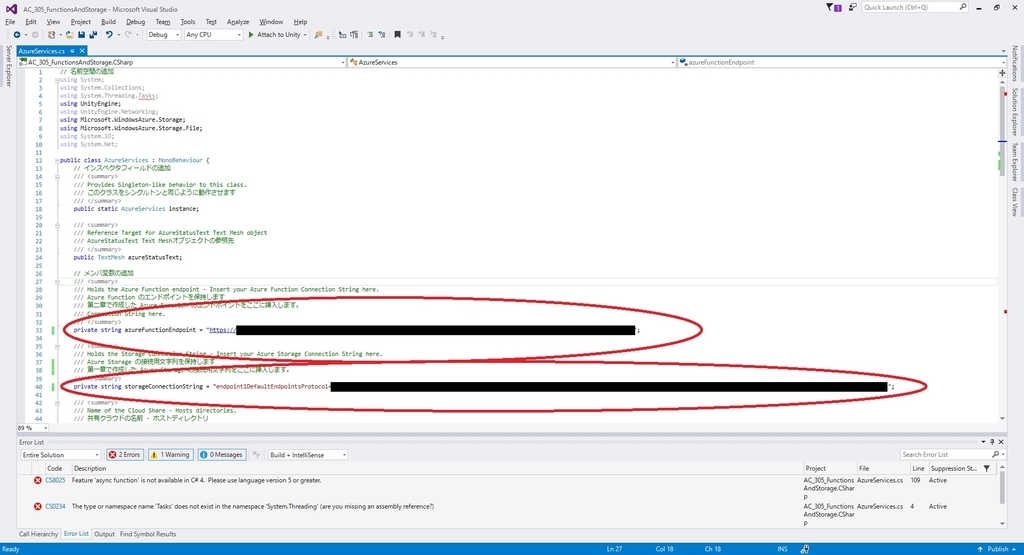The image size is (1024, 555).
Task: Click the error icon for CS8025 row
Action: point(37,480)
